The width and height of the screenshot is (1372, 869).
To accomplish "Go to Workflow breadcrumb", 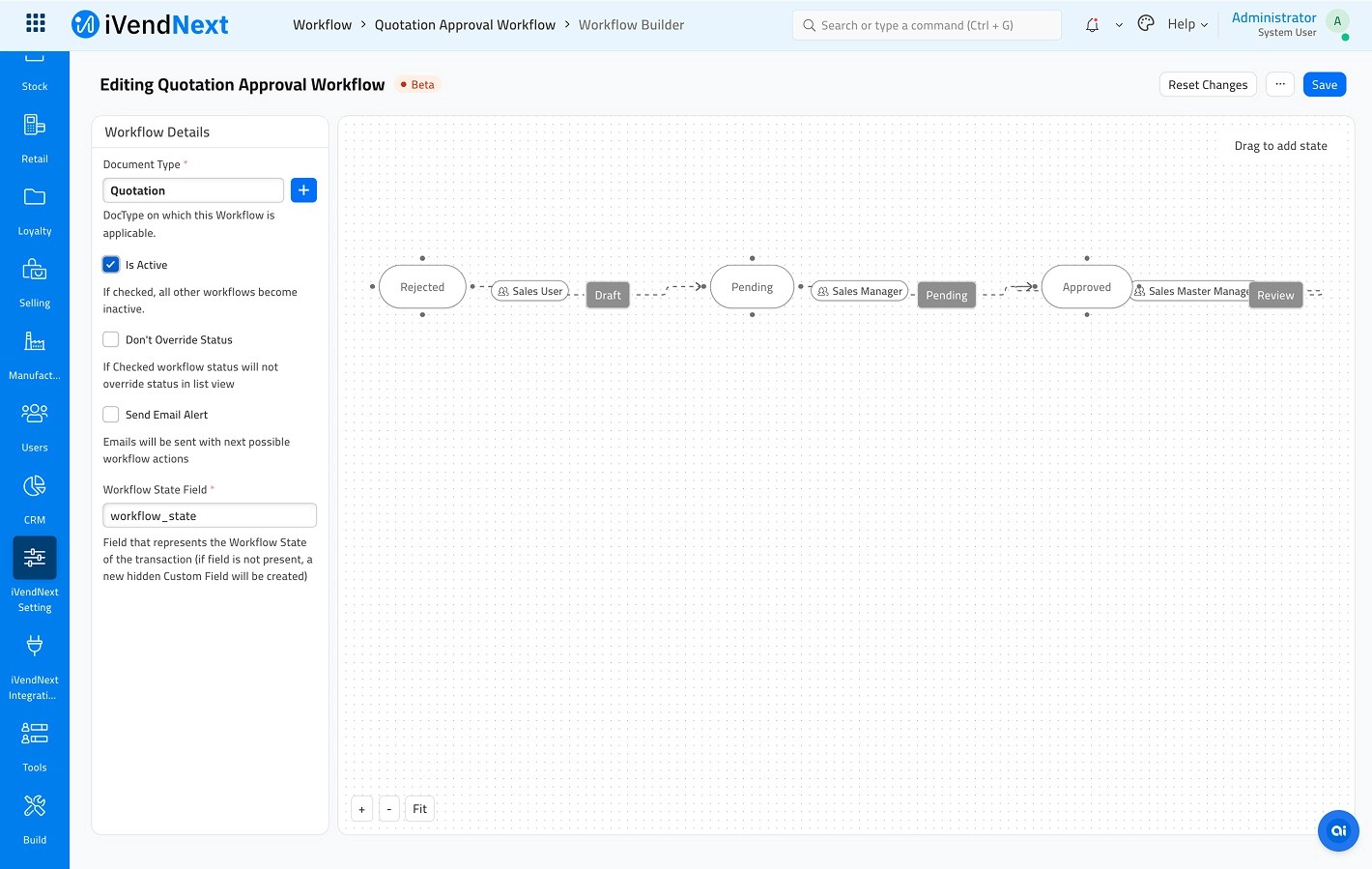I will [x=323, y=25].
